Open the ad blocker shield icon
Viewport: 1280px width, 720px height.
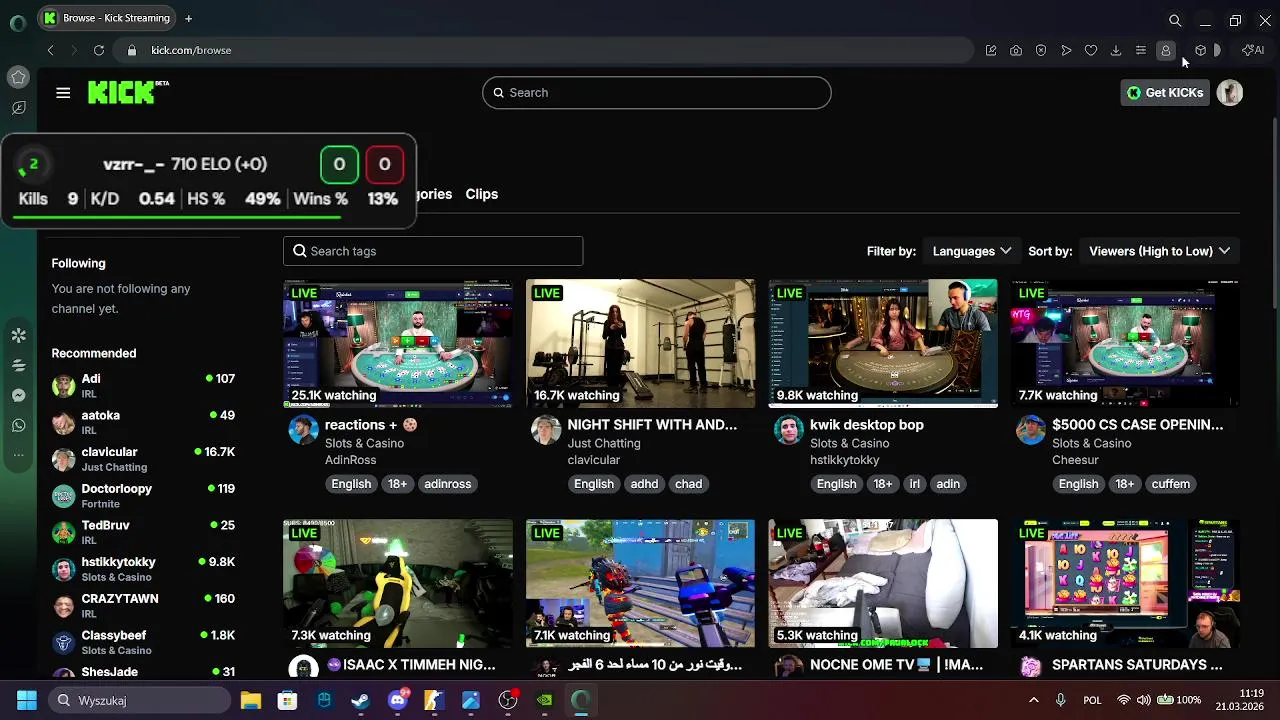(1041, 50)
